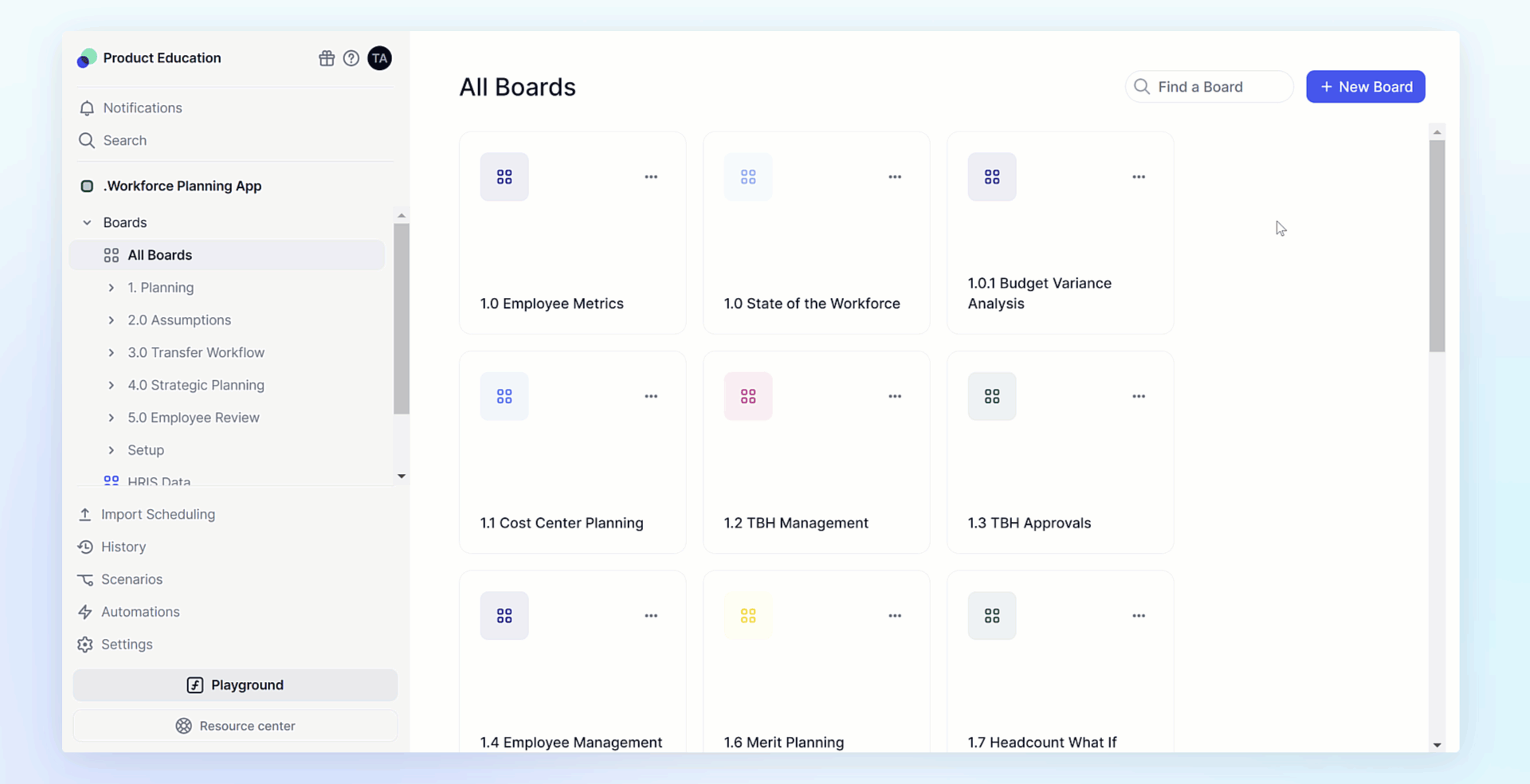Open the 1.0.1 Budget Variance Analysis board icon
This screenshot has width=1530, height=784.
992,177
